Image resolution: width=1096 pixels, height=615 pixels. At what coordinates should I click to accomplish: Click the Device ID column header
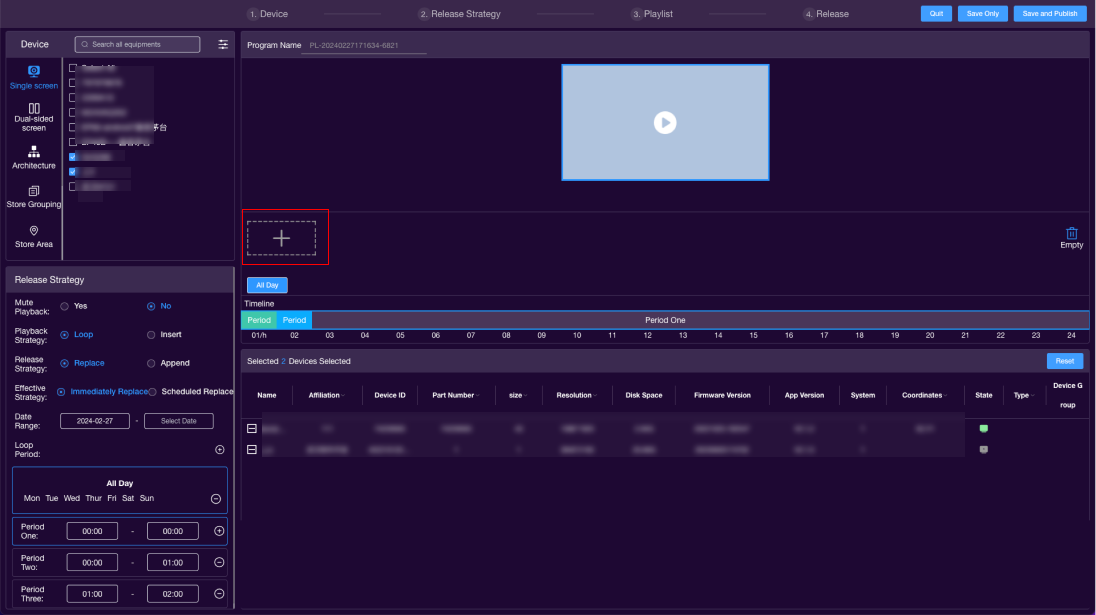pyautogui.click(x=389, y=396)
